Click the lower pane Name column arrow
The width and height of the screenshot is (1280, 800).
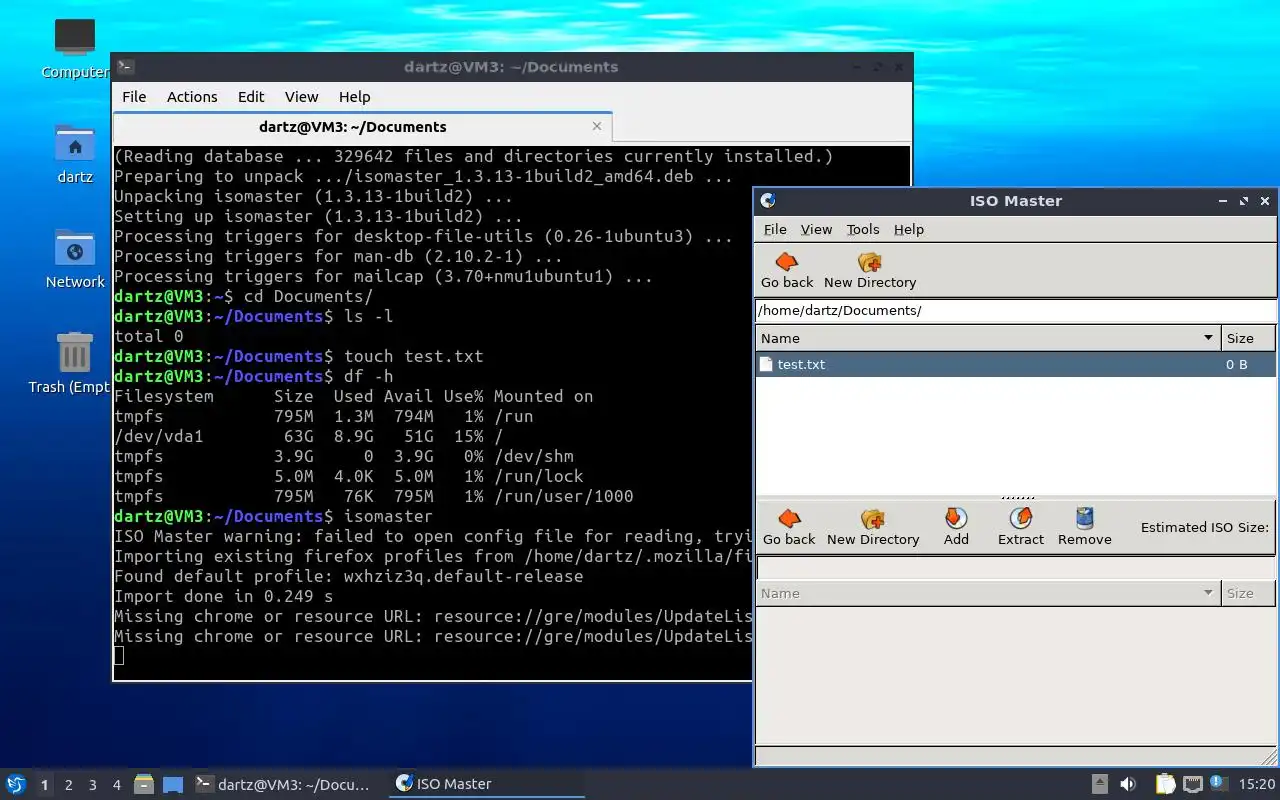pyautogui.click(x=1208, y=593)
